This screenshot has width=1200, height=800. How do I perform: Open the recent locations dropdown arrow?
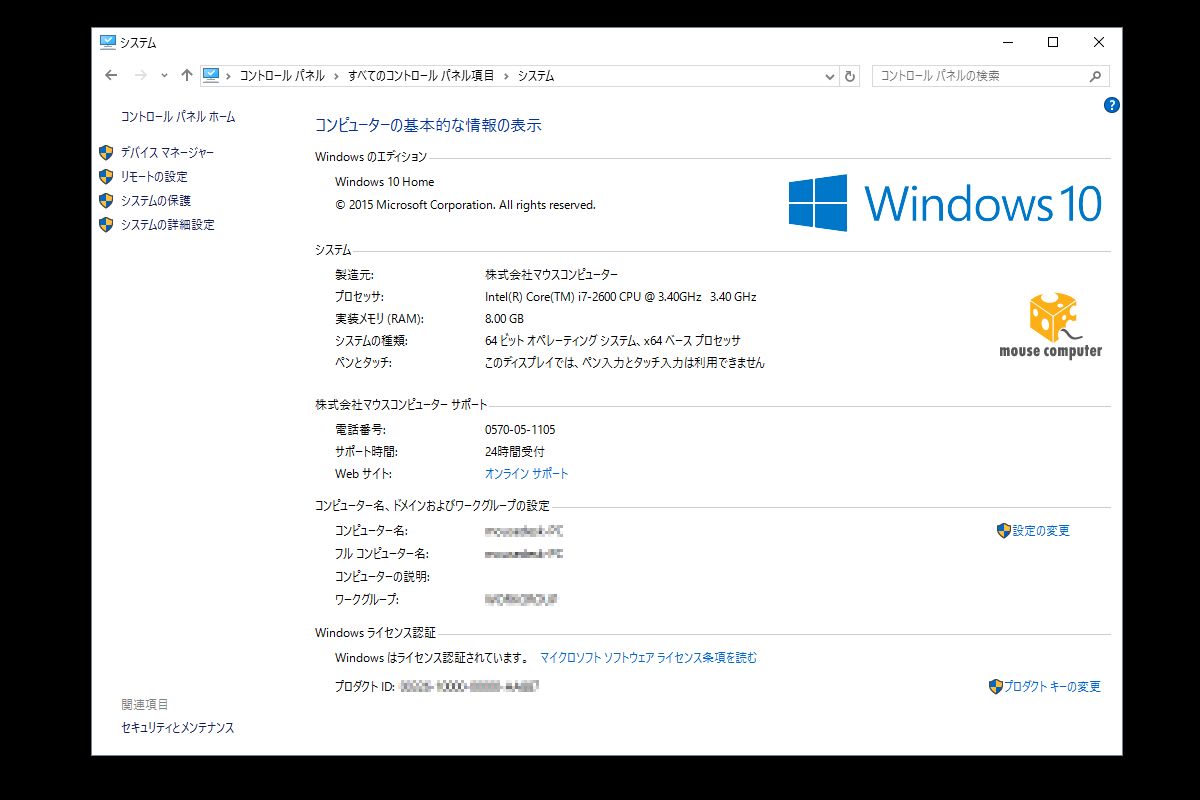tap(164, 76)
